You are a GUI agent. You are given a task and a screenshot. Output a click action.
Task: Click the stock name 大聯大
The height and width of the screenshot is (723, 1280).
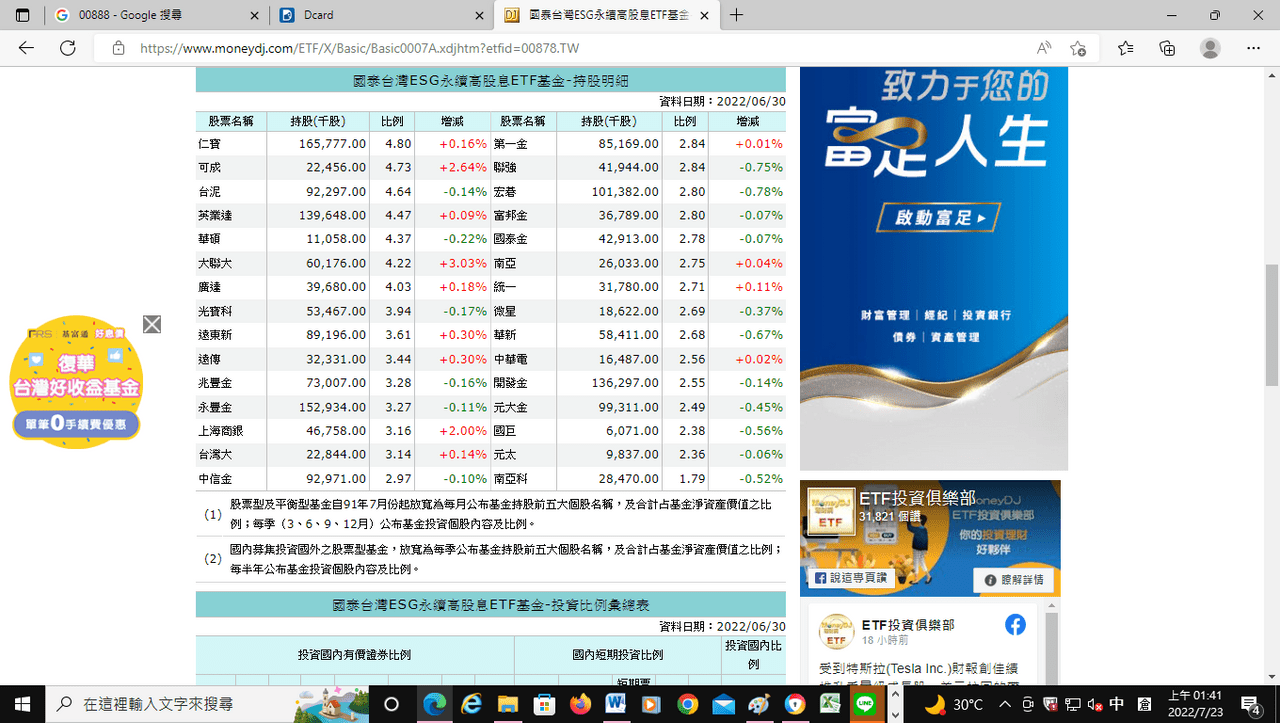coord(215,264)
